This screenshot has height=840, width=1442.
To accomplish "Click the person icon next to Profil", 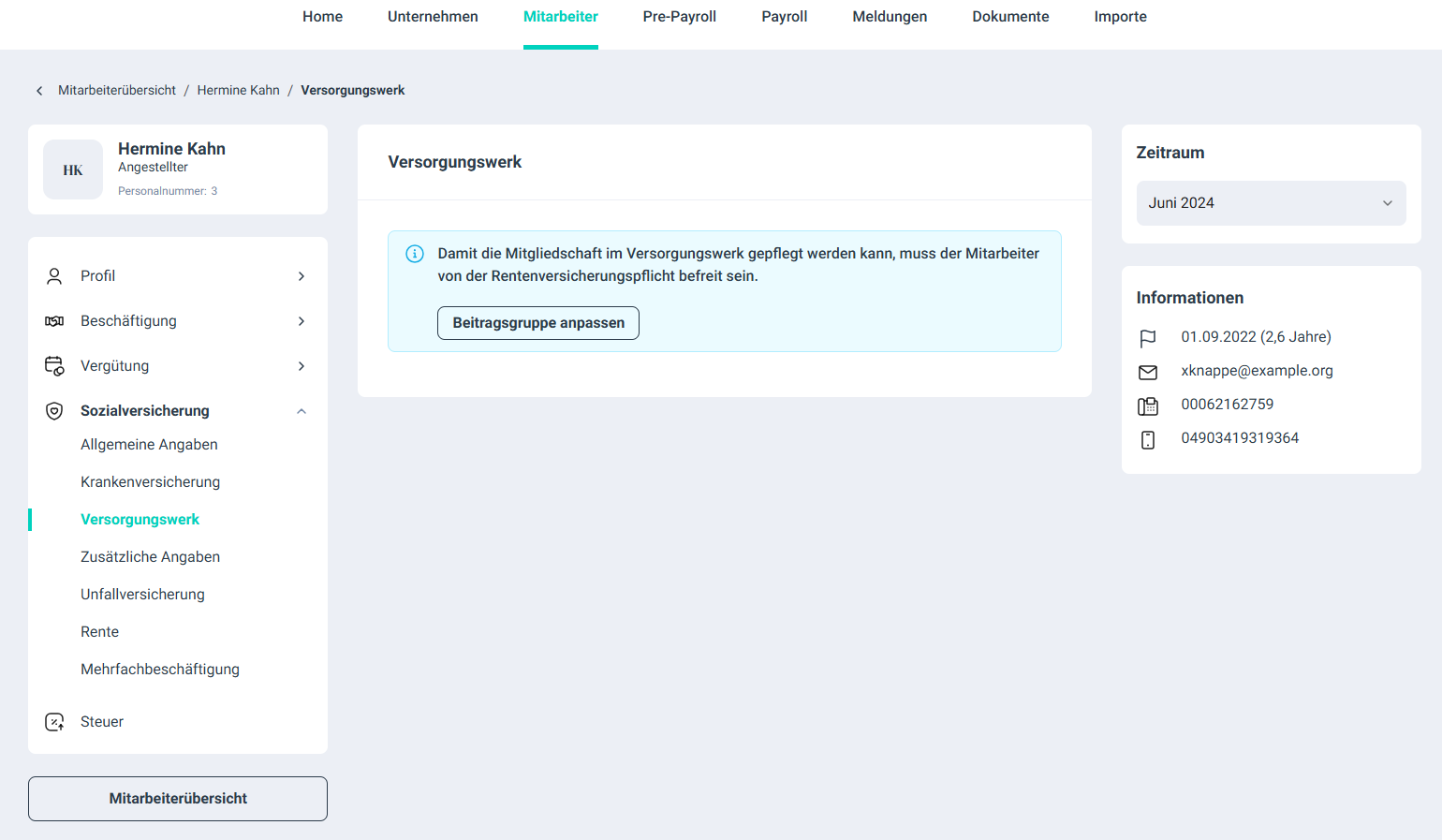I will [54, 276].
